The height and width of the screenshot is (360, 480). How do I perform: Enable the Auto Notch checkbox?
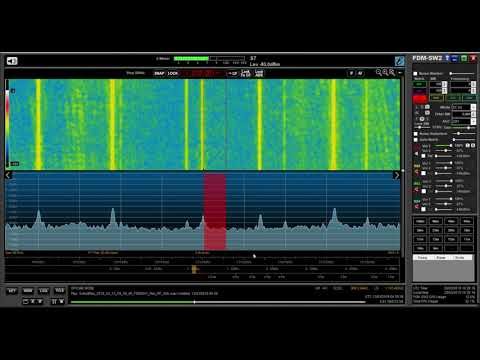click(x=415, y=140)
